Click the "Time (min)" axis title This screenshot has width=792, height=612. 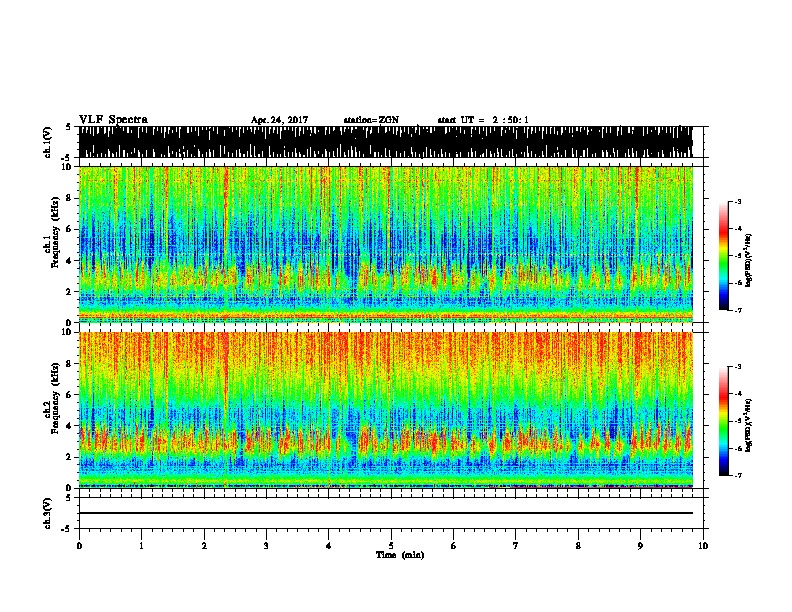[x=400, y=555]
